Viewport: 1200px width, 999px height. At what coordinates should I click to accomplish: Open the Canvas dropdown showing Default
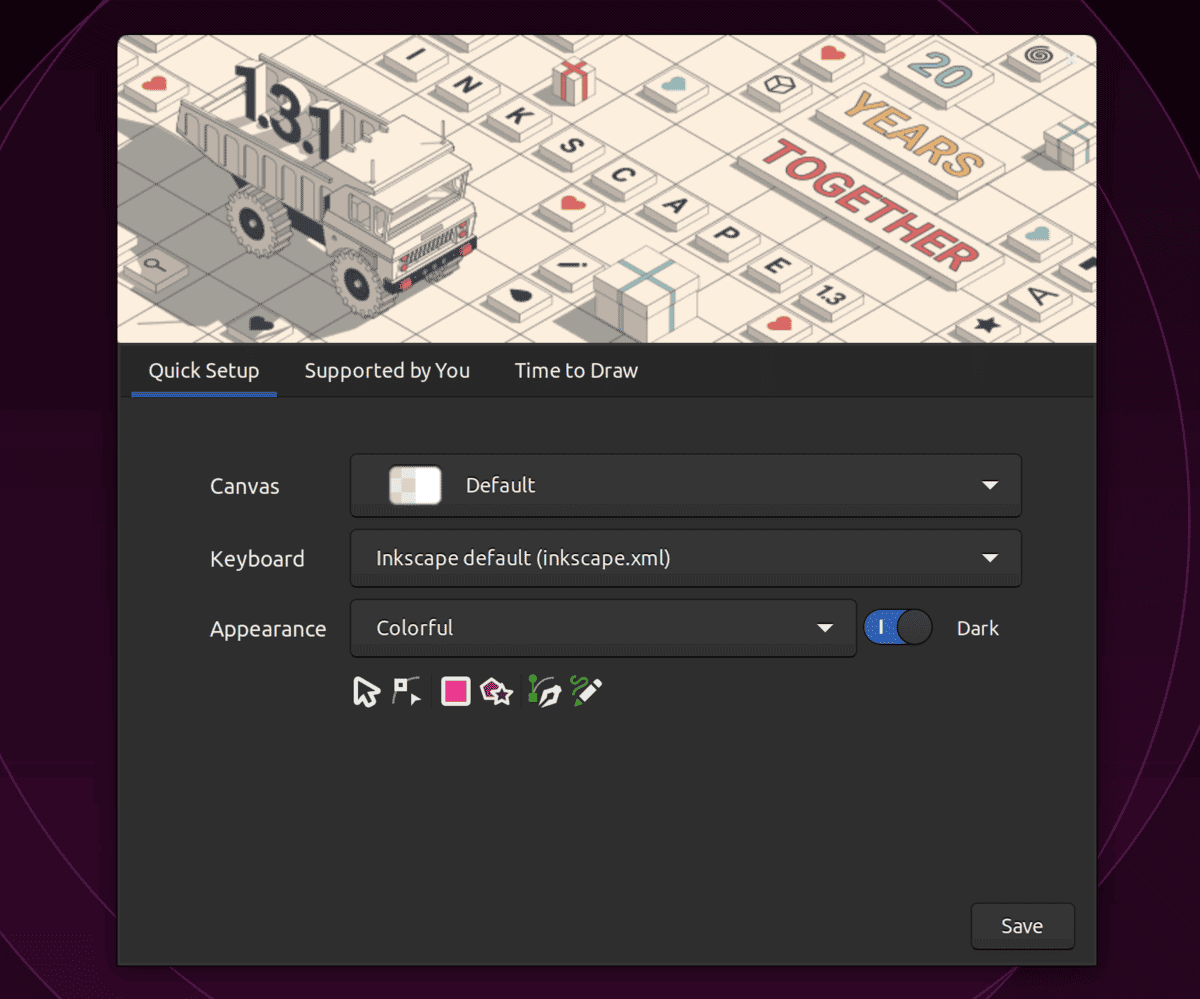click(685, 486)
